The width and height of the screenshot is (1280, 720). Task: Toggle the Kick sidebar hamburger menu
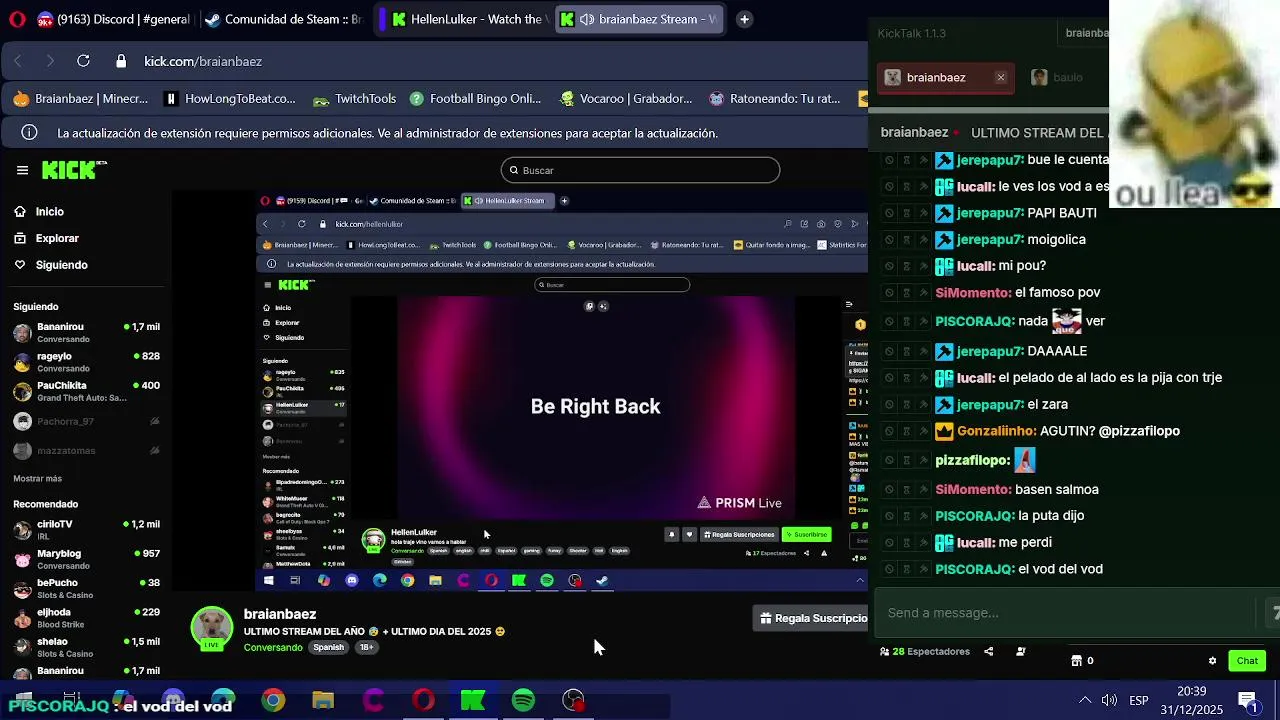22,170
